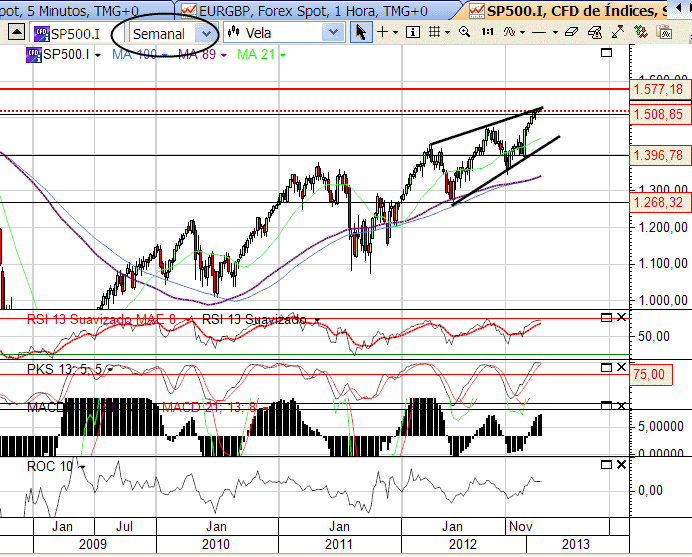Click the 2012 year on the time axis
Image resolution: width=692 pixels, height=557 pixels.
(x=463, y=544)
